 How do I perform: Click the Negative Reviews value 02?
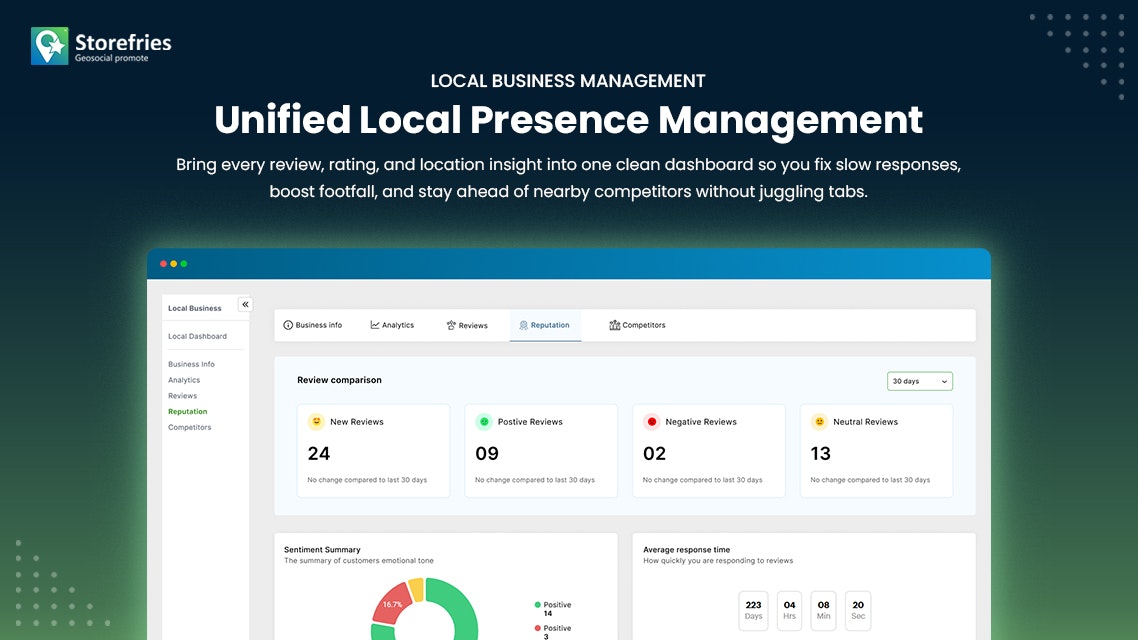[x=655, y=454]
